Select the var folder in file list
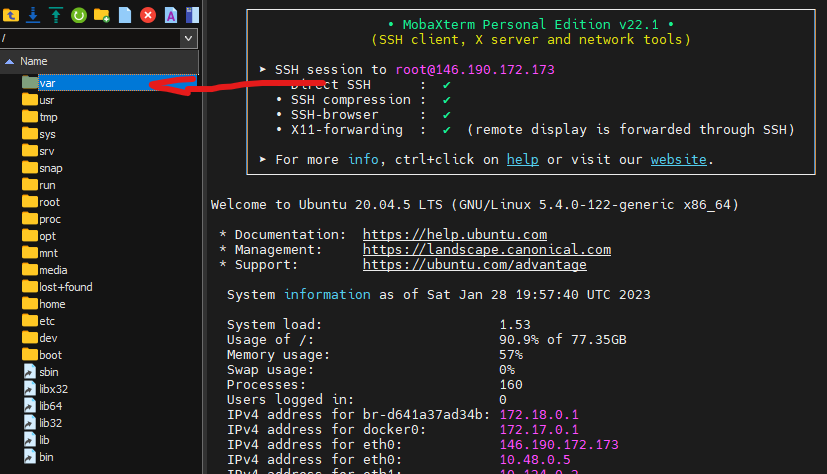This screenshot has width=827, height=474. pos(47,83)
